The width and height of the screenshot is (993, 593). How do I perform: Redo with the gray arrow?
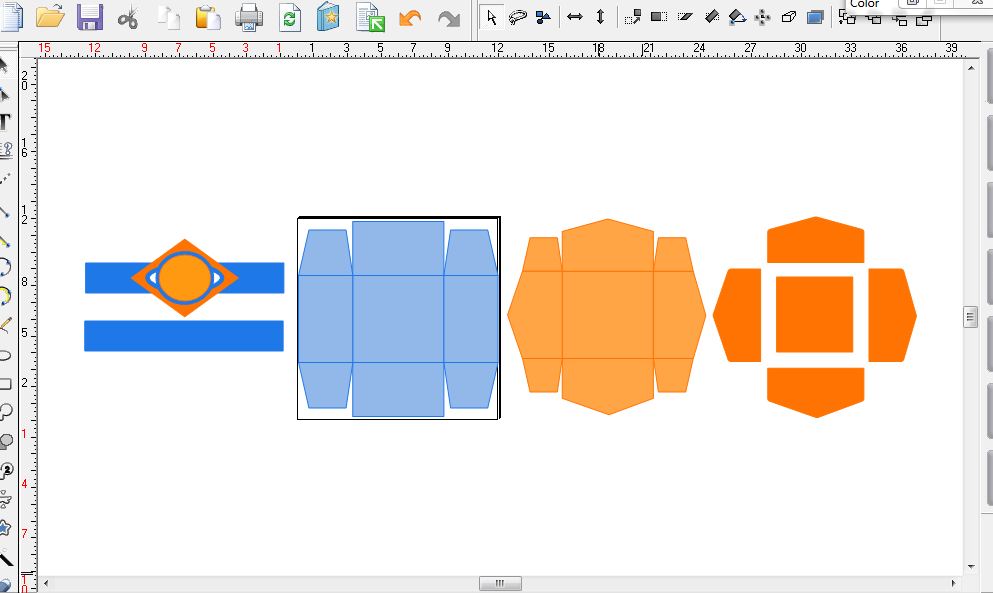[x=449, y=17]
